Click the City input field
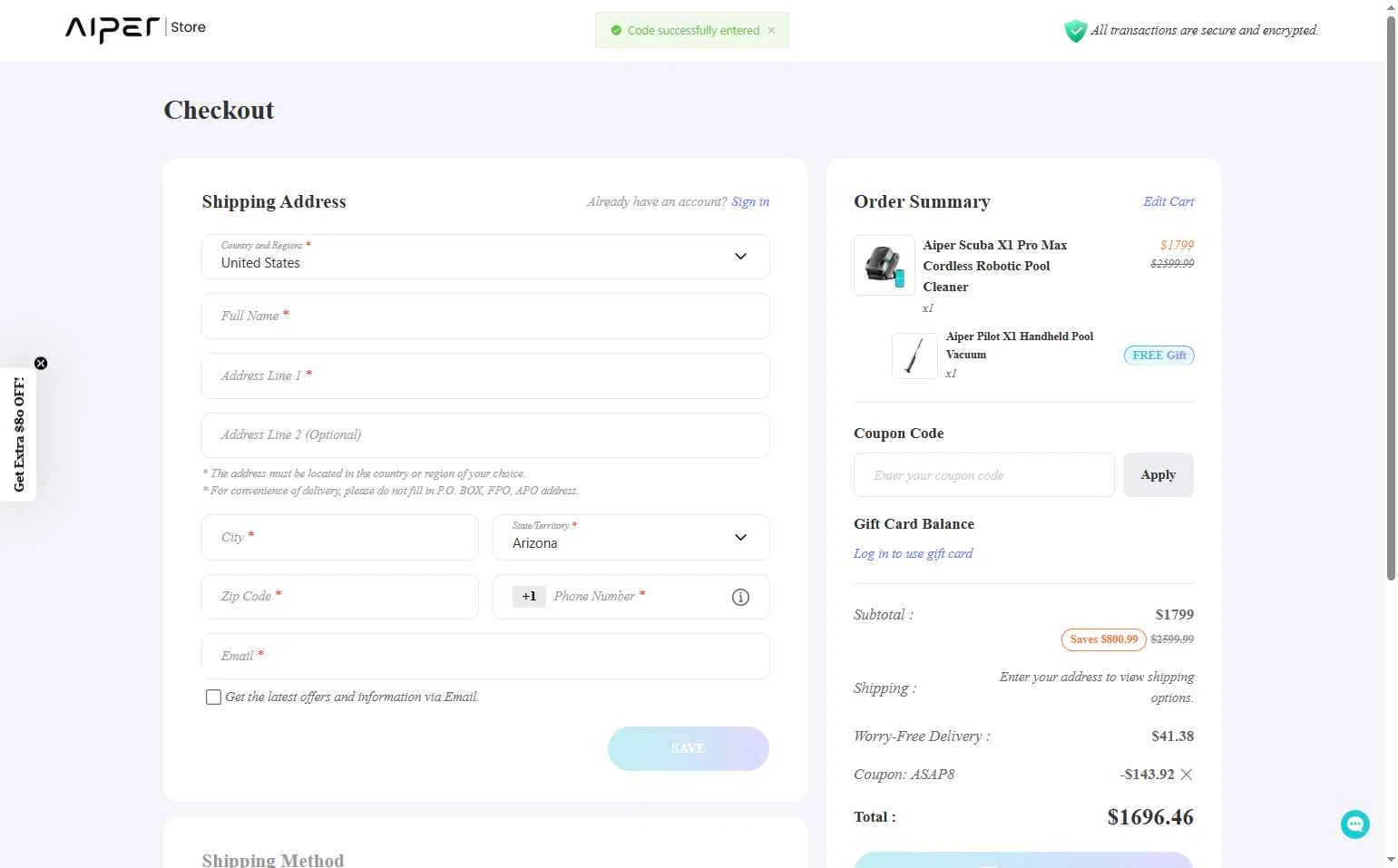This screenshot has height=868, width=1398. click(x=340, y=537)
